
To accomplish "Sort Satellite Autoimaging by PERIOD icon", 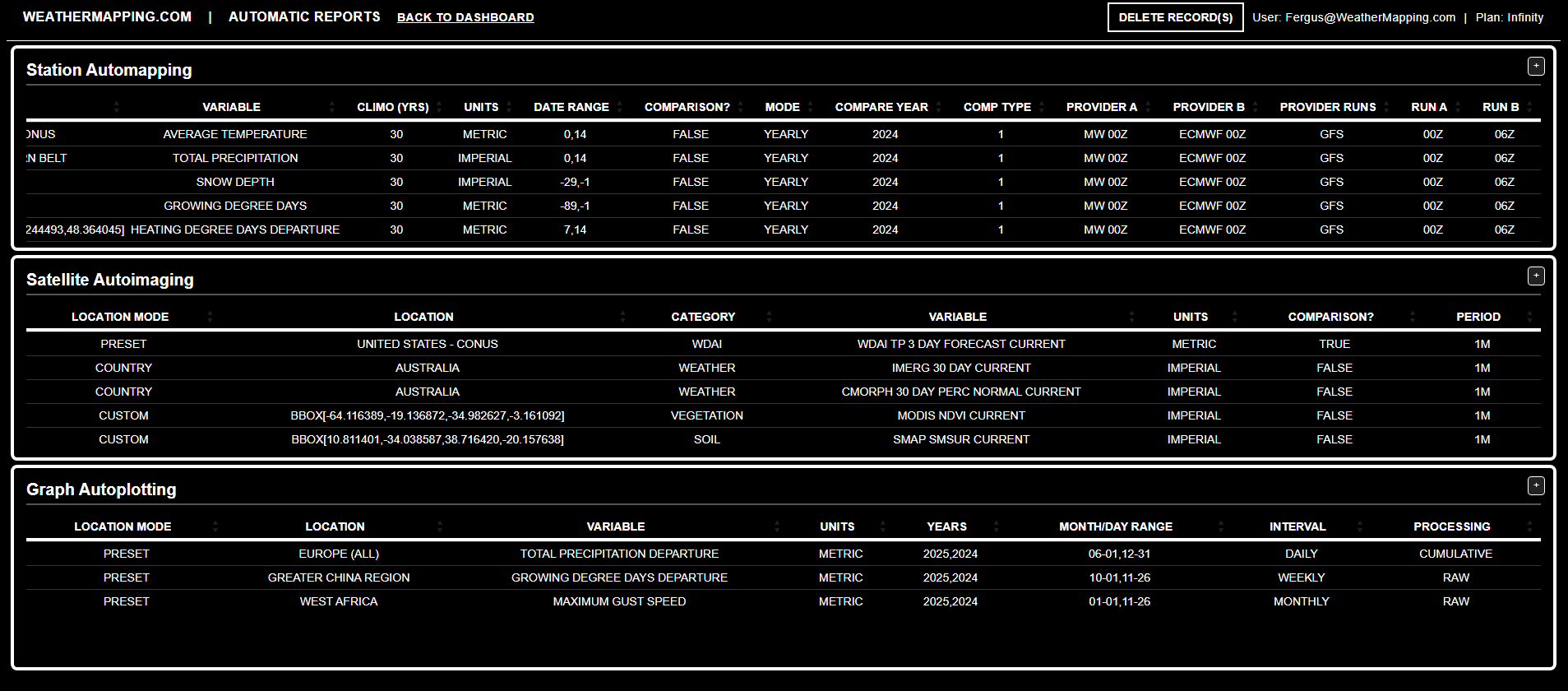I will 1529,317.
